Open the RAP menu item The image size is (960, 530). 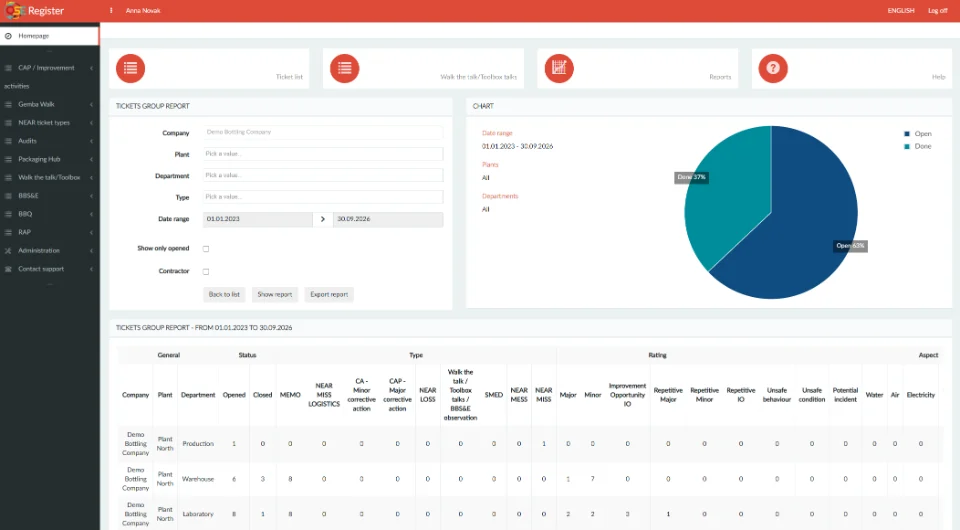[49, 233]
